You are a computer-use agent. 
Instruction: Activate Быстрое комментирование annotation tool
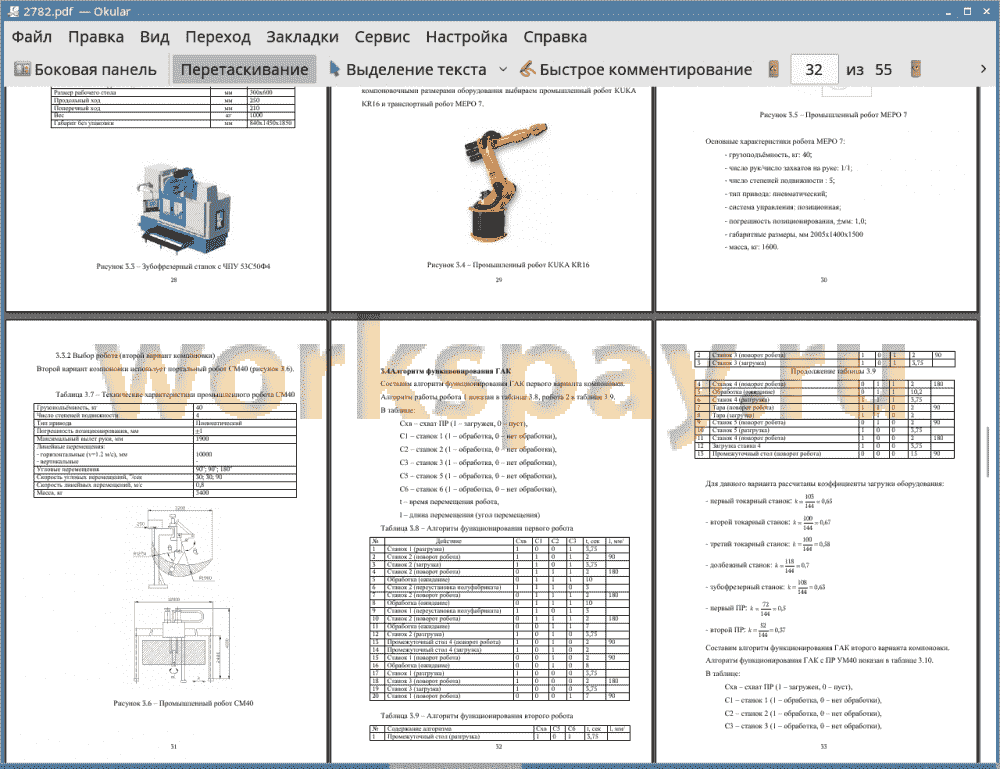636,70
